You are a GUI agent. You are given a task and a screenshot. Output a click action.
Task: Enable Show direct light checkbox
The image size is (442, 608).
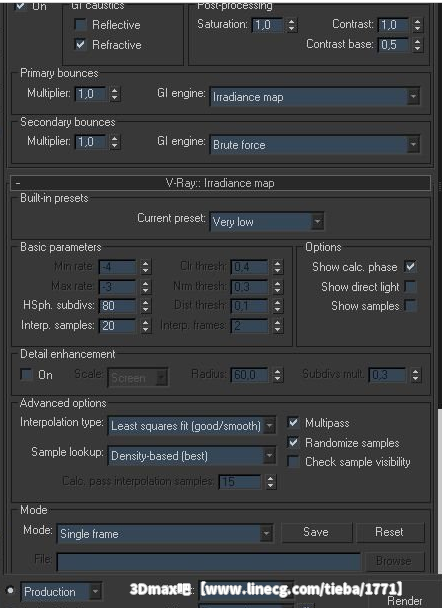tap(410, 287)
